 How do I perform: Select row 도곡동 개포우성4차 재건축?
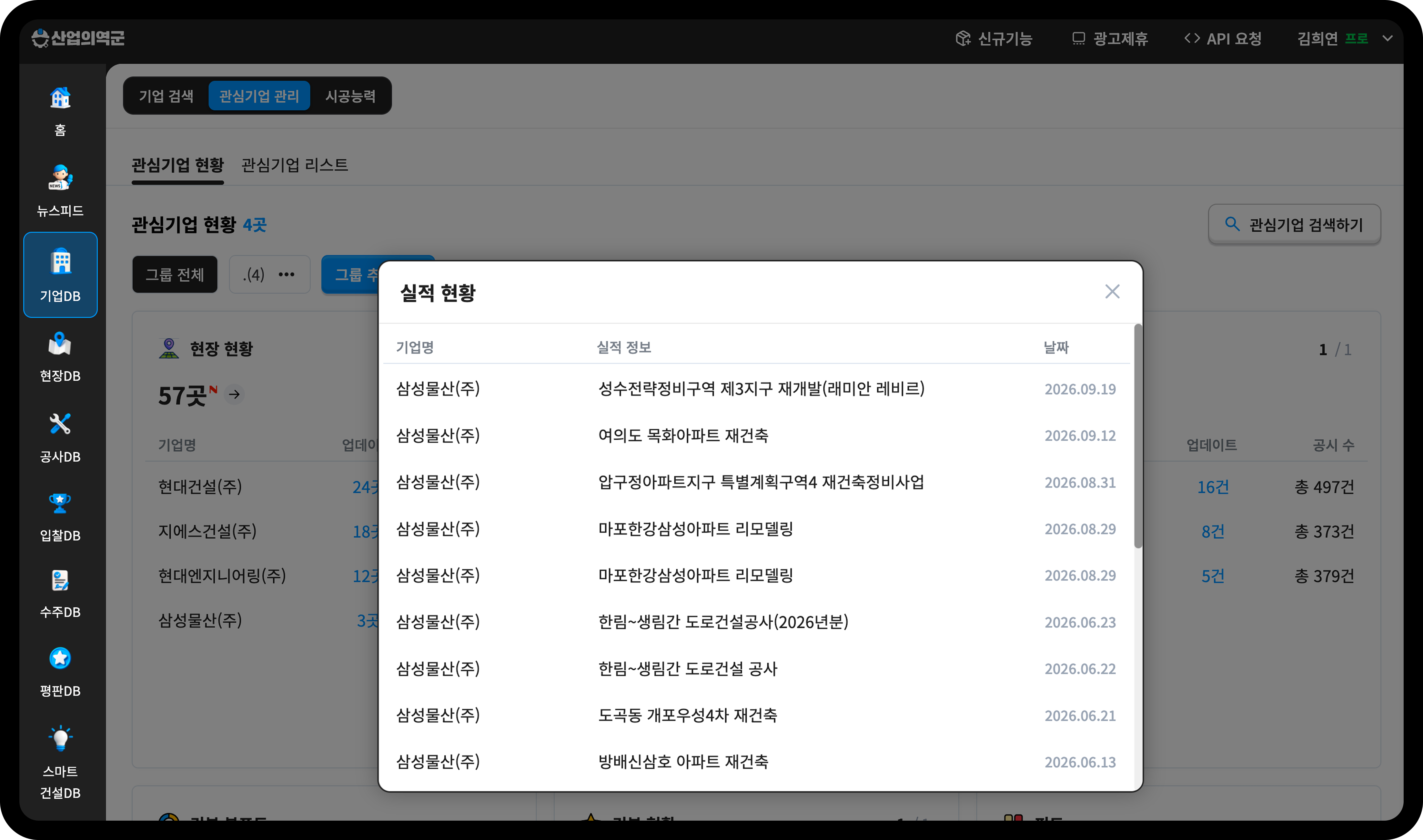756,715
